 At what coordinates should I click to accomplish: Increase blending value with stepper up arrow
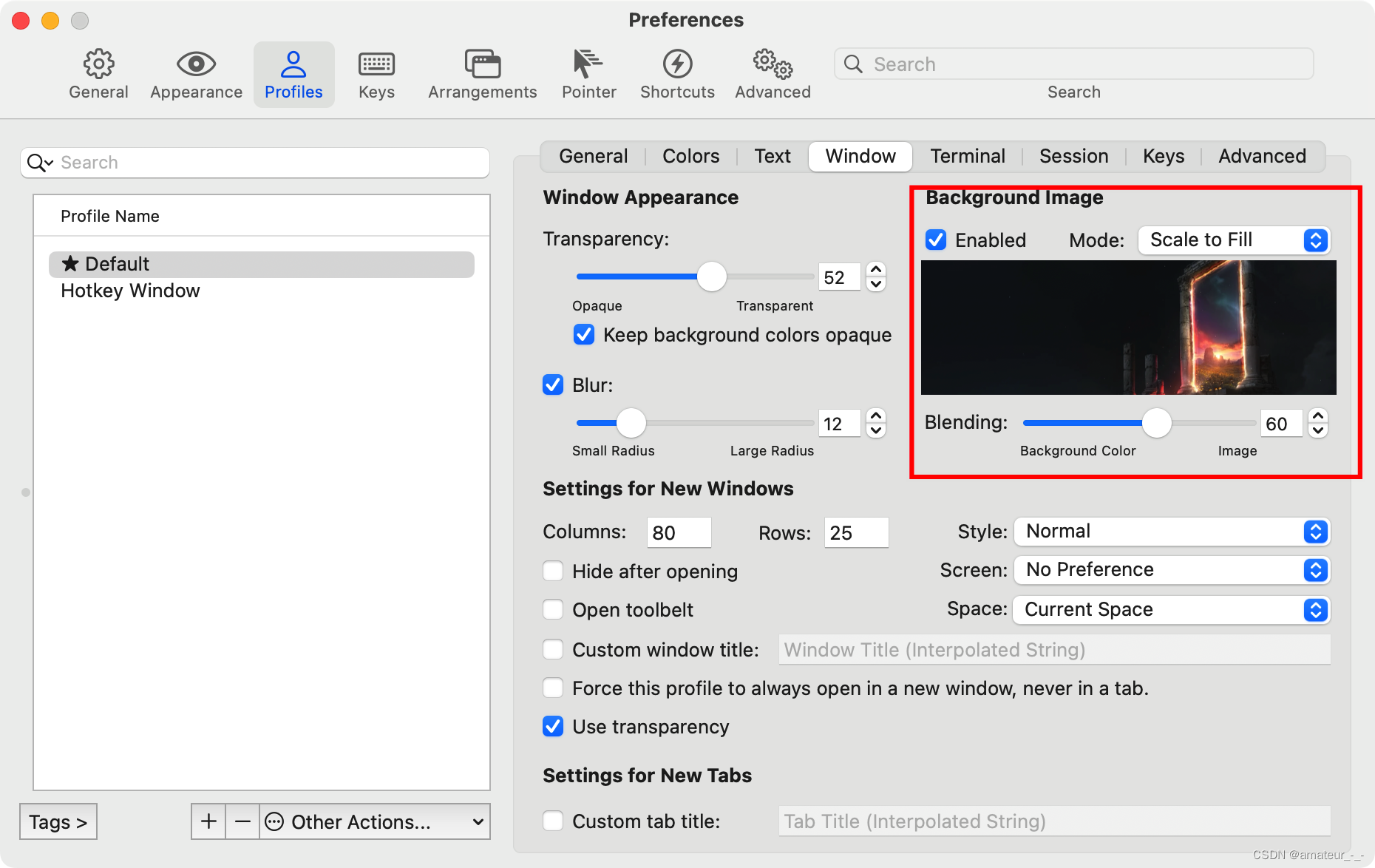pos(1318,416)
